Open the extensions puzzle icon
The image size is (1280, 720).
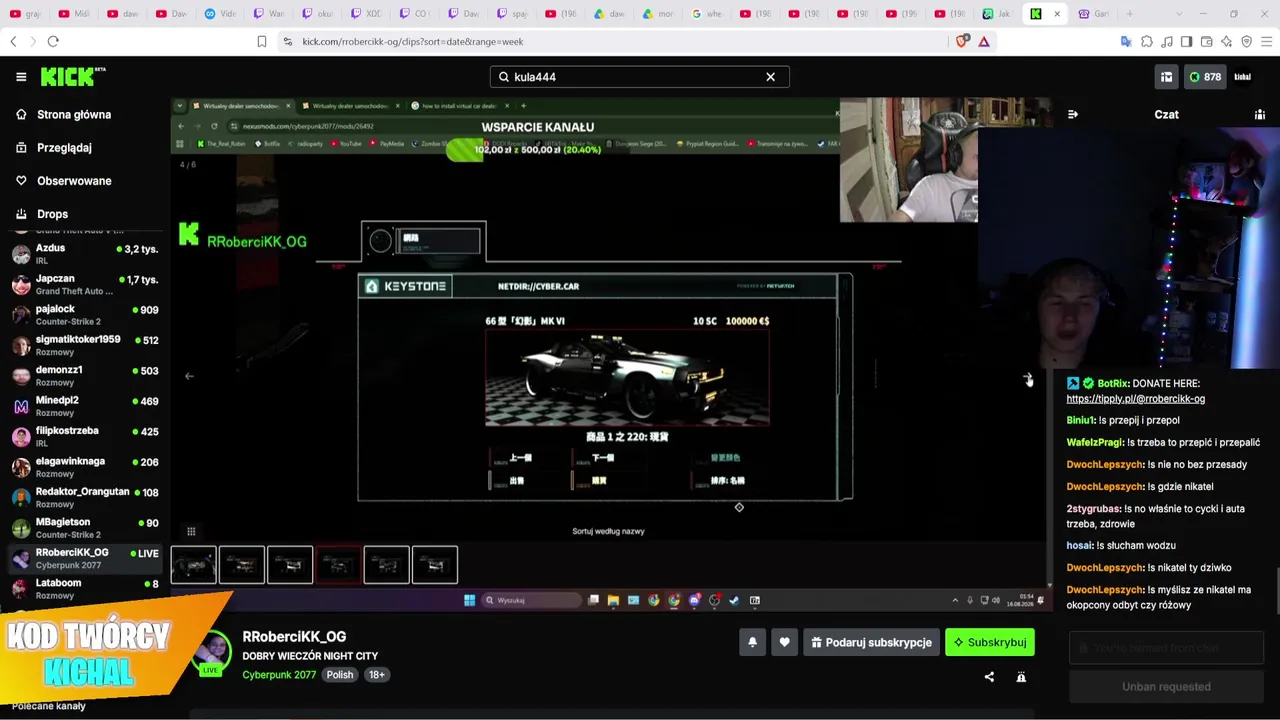tap(1147, 41)
